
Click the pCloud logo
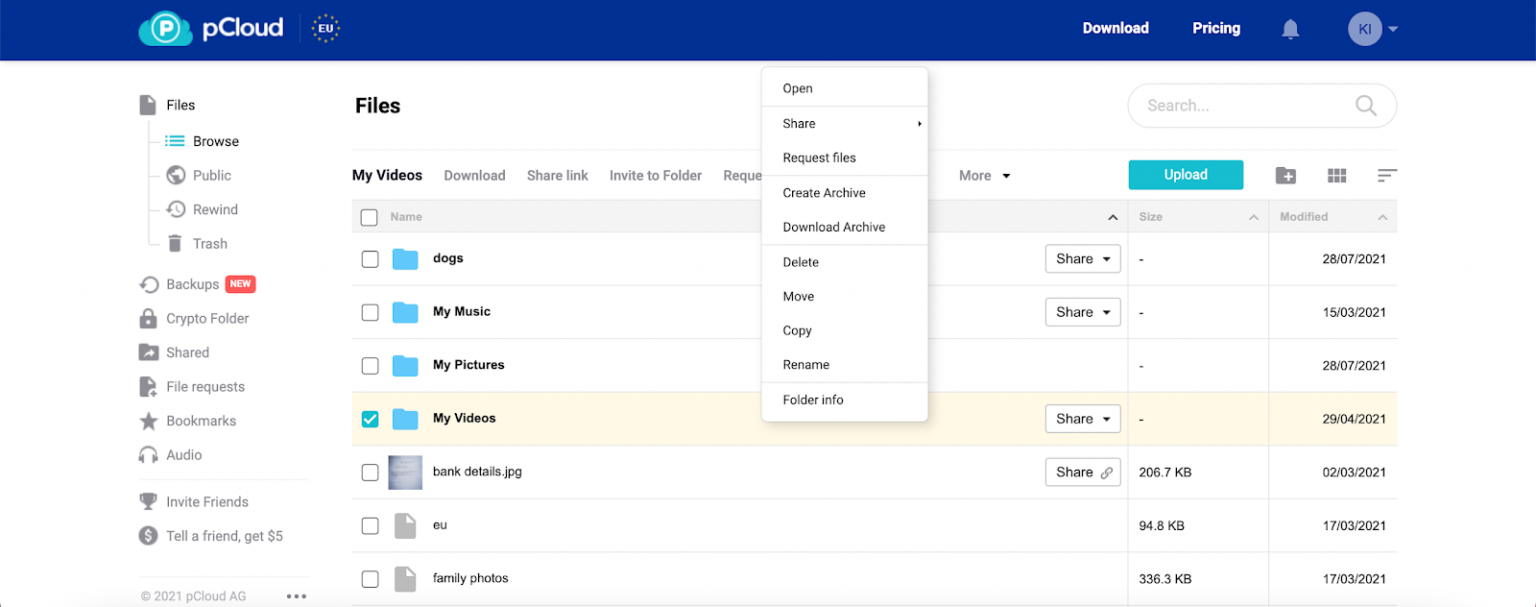click(x=210, y=28)
